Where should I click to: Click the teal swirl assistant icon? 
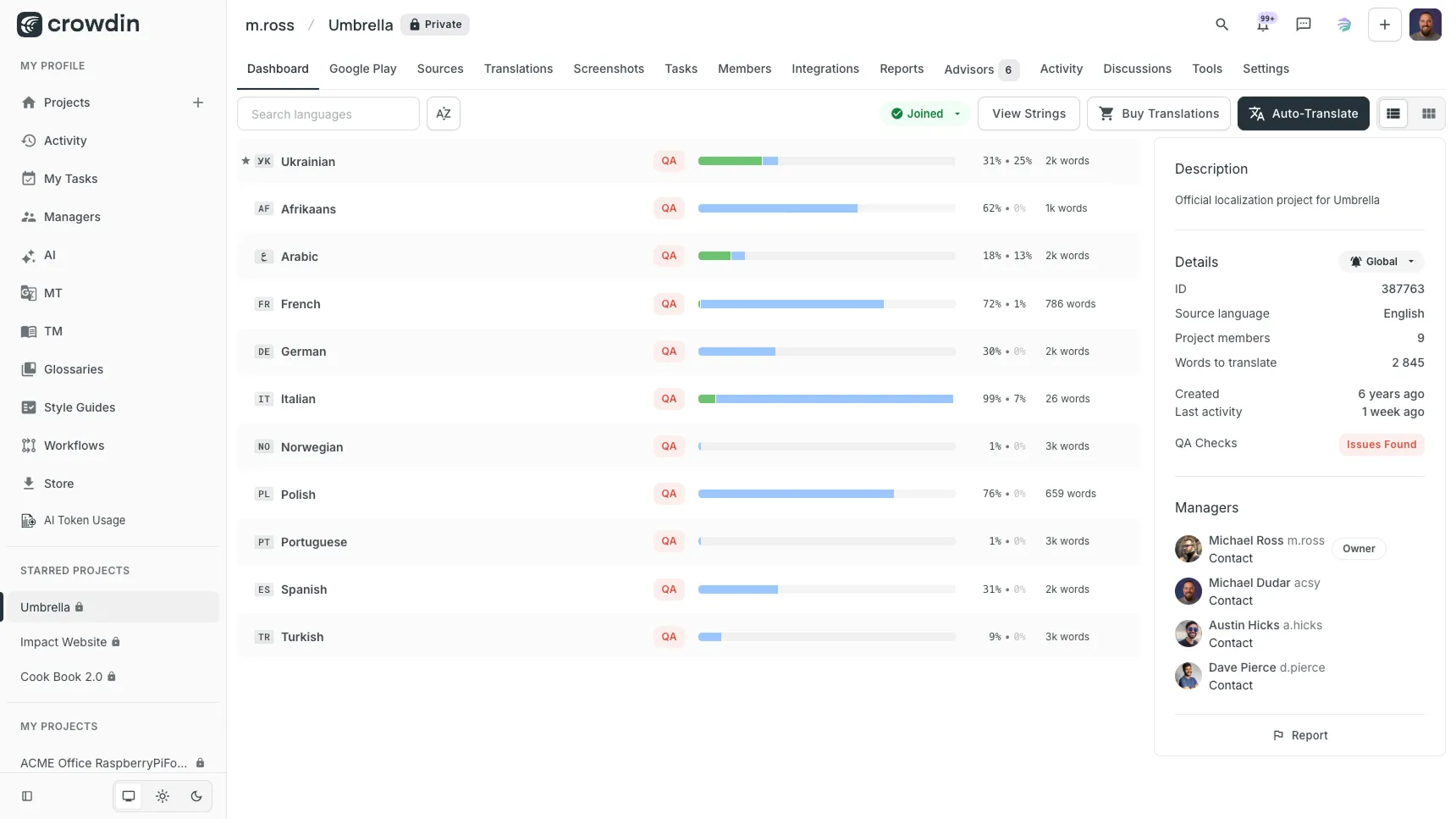coord(1344,25)
